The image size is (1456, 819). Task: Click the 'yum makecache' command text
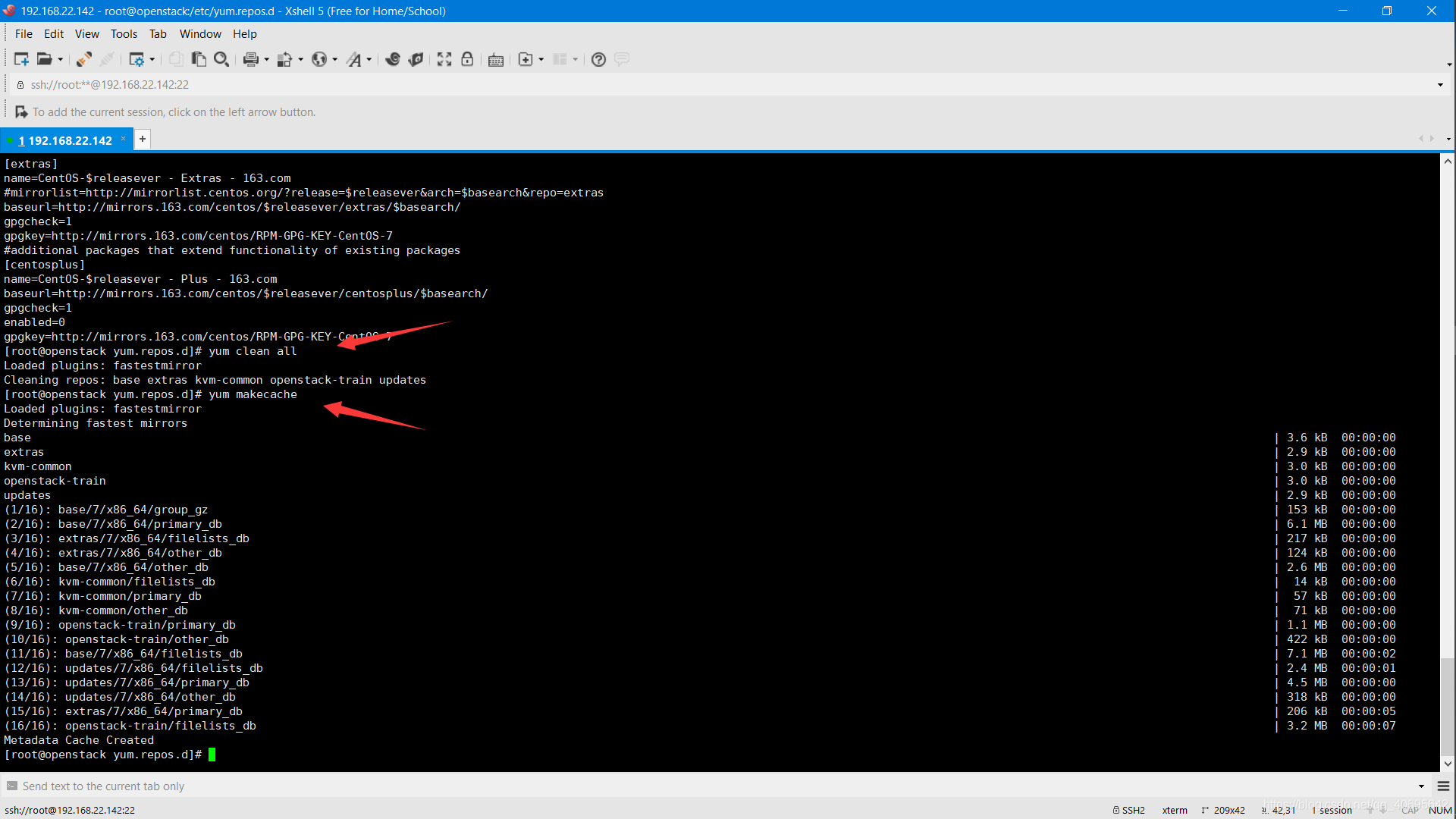(253, 394)
